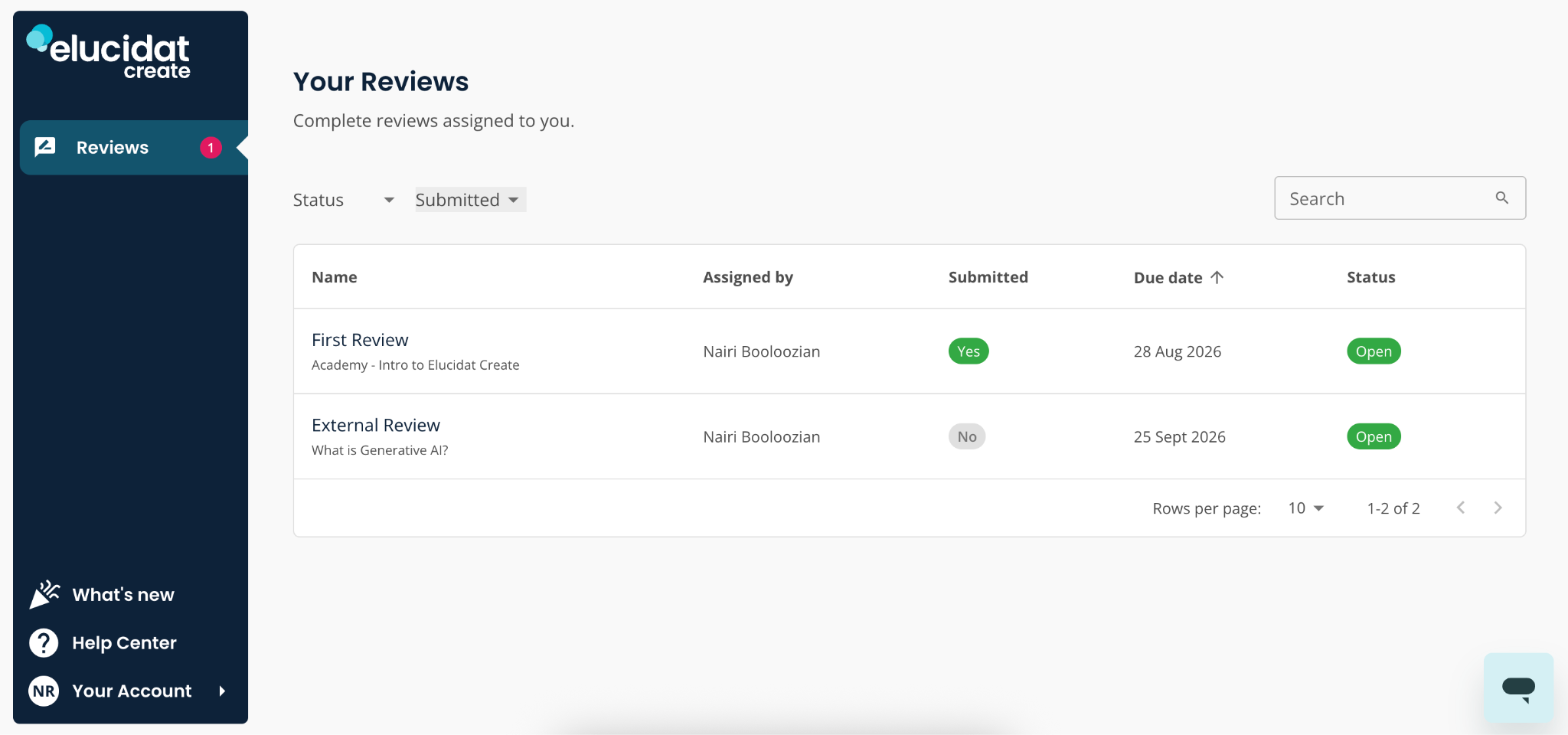
Task: Go to the previous page of reviews
Action: [1461, 508]
